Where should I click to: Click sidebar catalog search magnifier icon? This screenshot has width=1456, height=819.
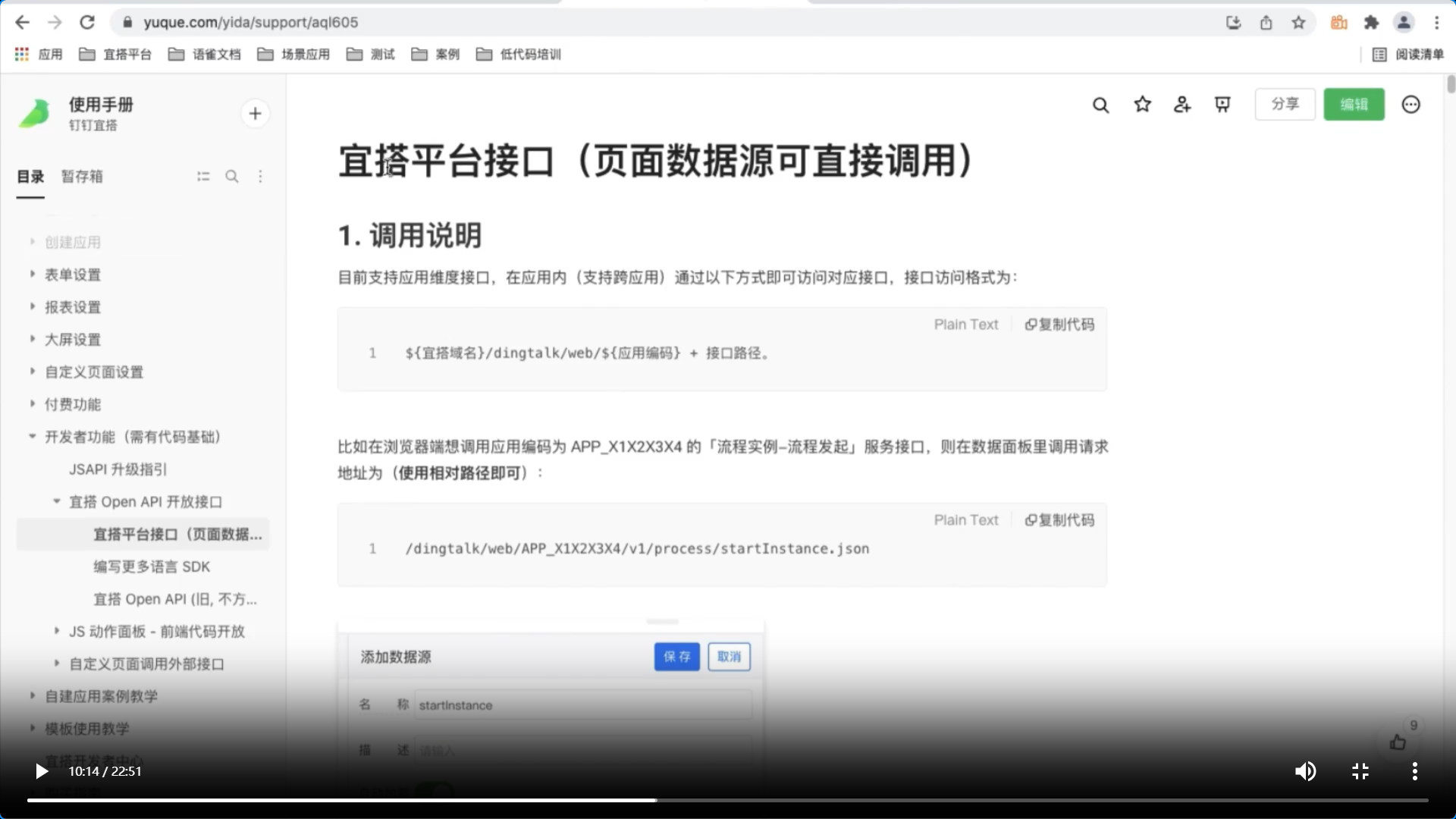click(x=232, y=177)
